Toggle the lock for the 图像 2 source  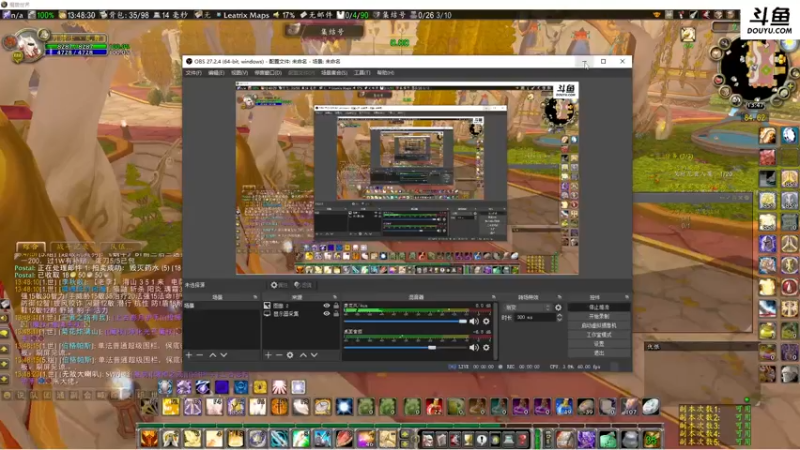[336, 306]
